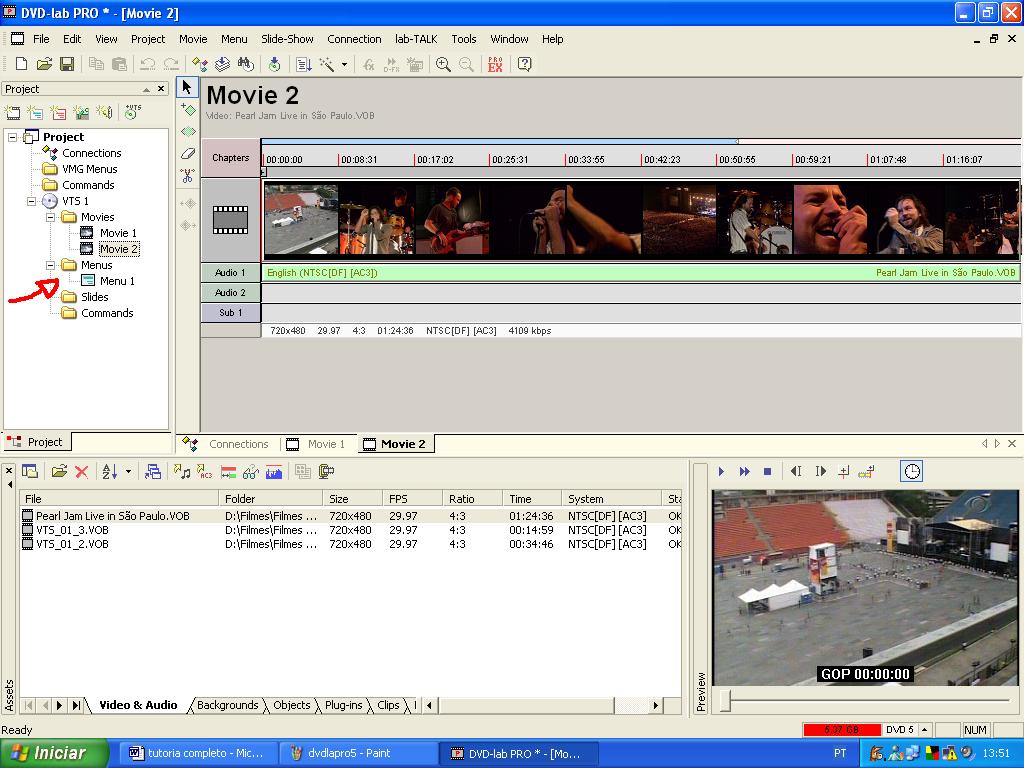Step to the previous frame in preview
1024x768 pixels.
pos(796,472)
